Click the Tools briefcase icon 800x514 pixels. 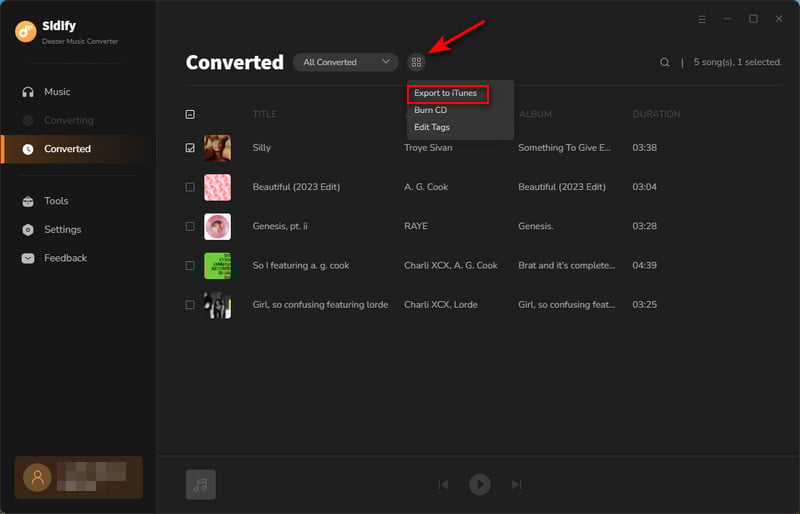28,201
